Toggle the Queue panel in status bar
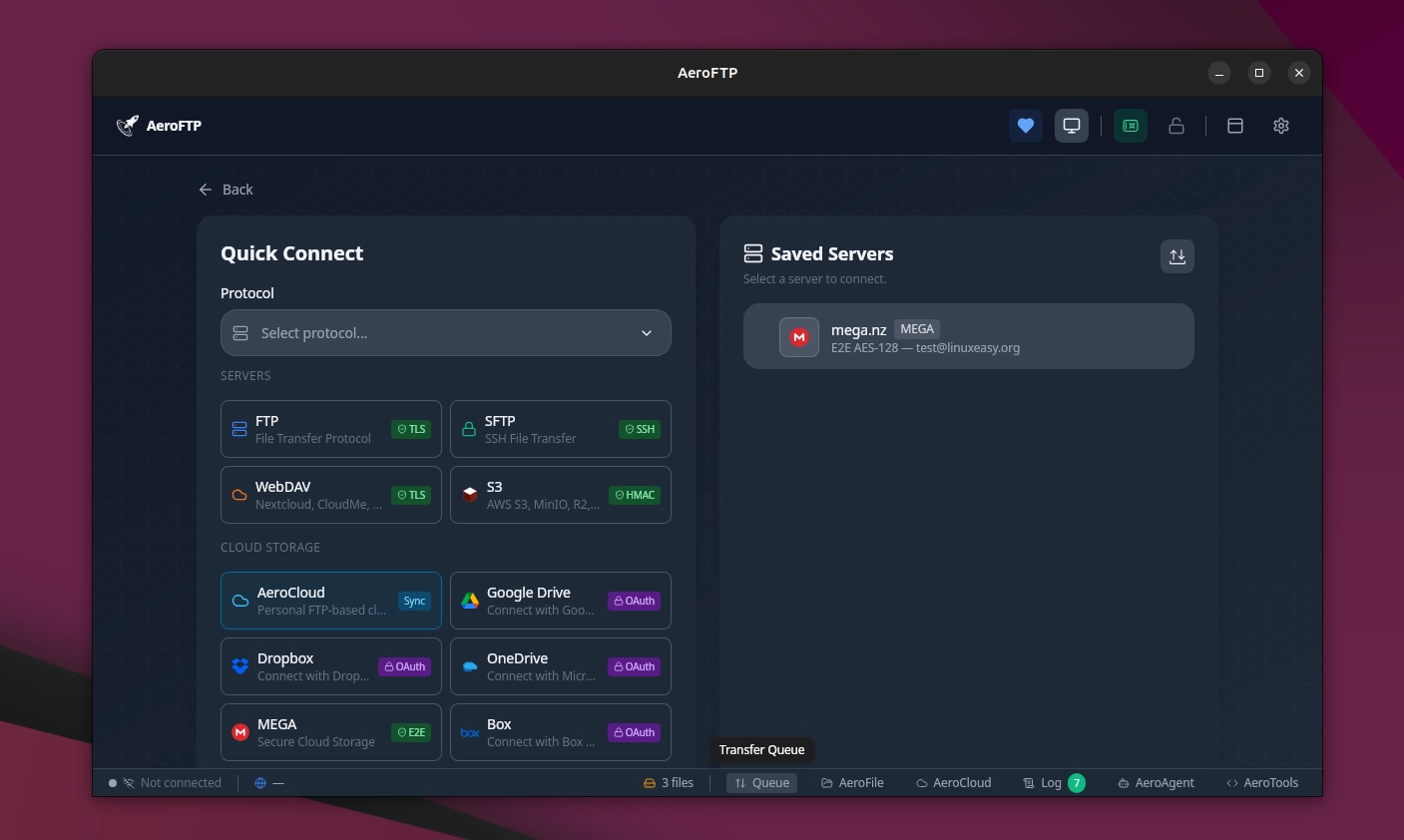The width and height of the screenshot is (1404, 840). tap(761, 783)
